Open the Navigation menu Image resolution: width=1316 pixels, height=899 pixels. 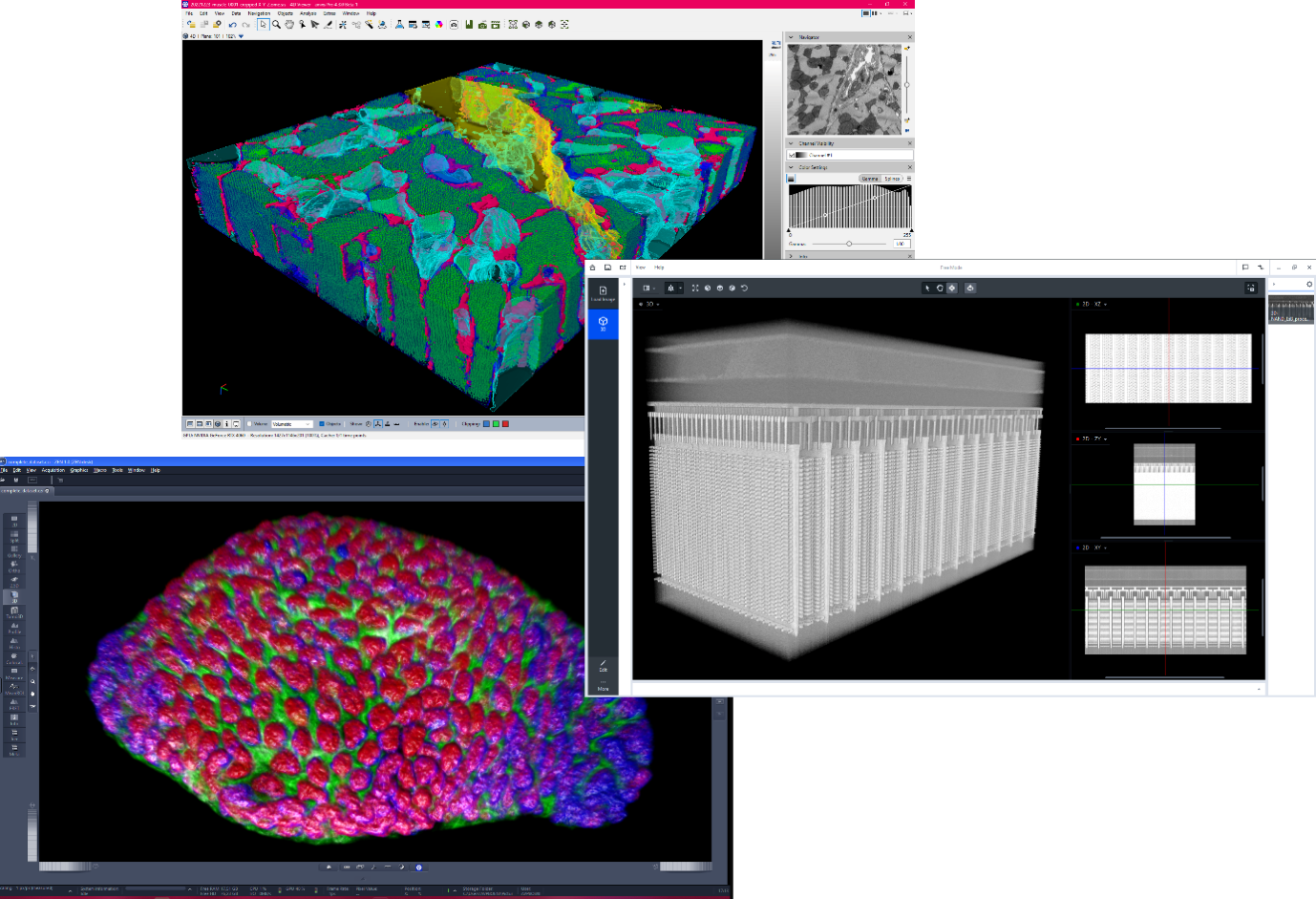[x=259, y=14]
